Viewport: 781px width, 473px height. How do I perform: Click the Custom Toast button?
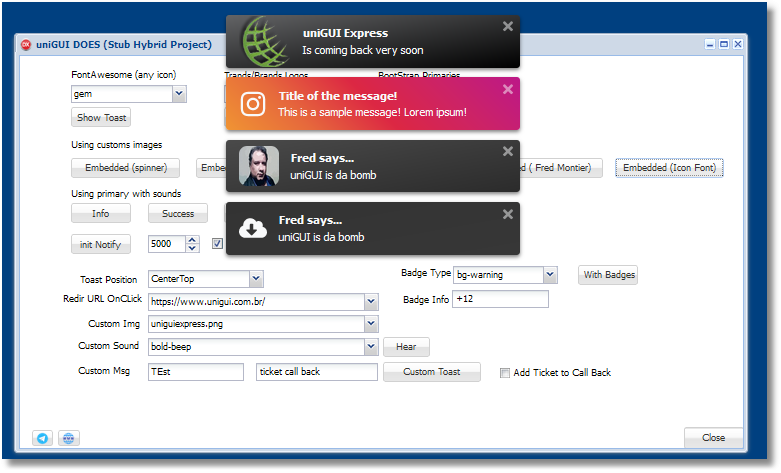click(432, 372)
